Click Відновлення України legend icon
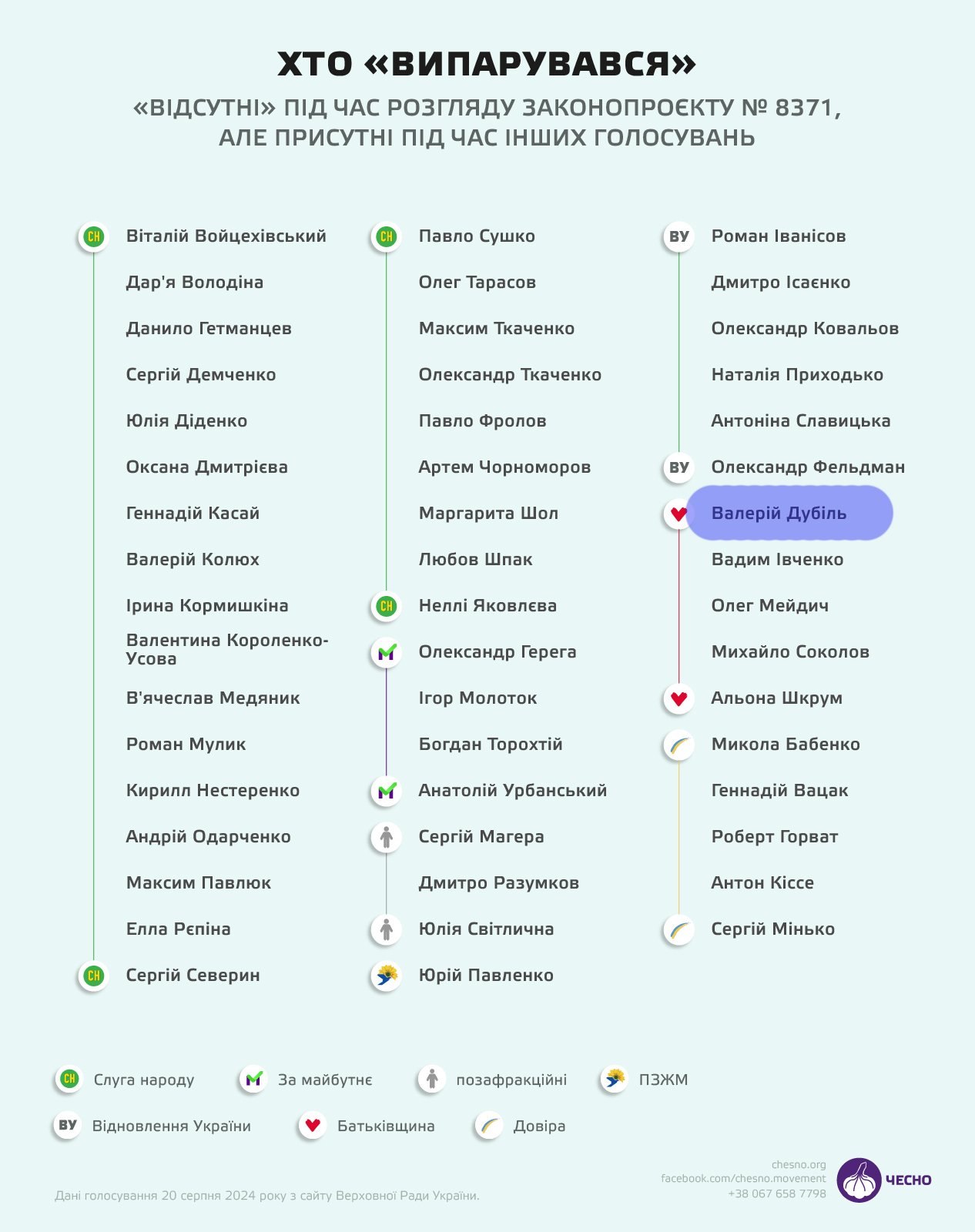This screenshot has height=1232, width=975. point(68,1126)
